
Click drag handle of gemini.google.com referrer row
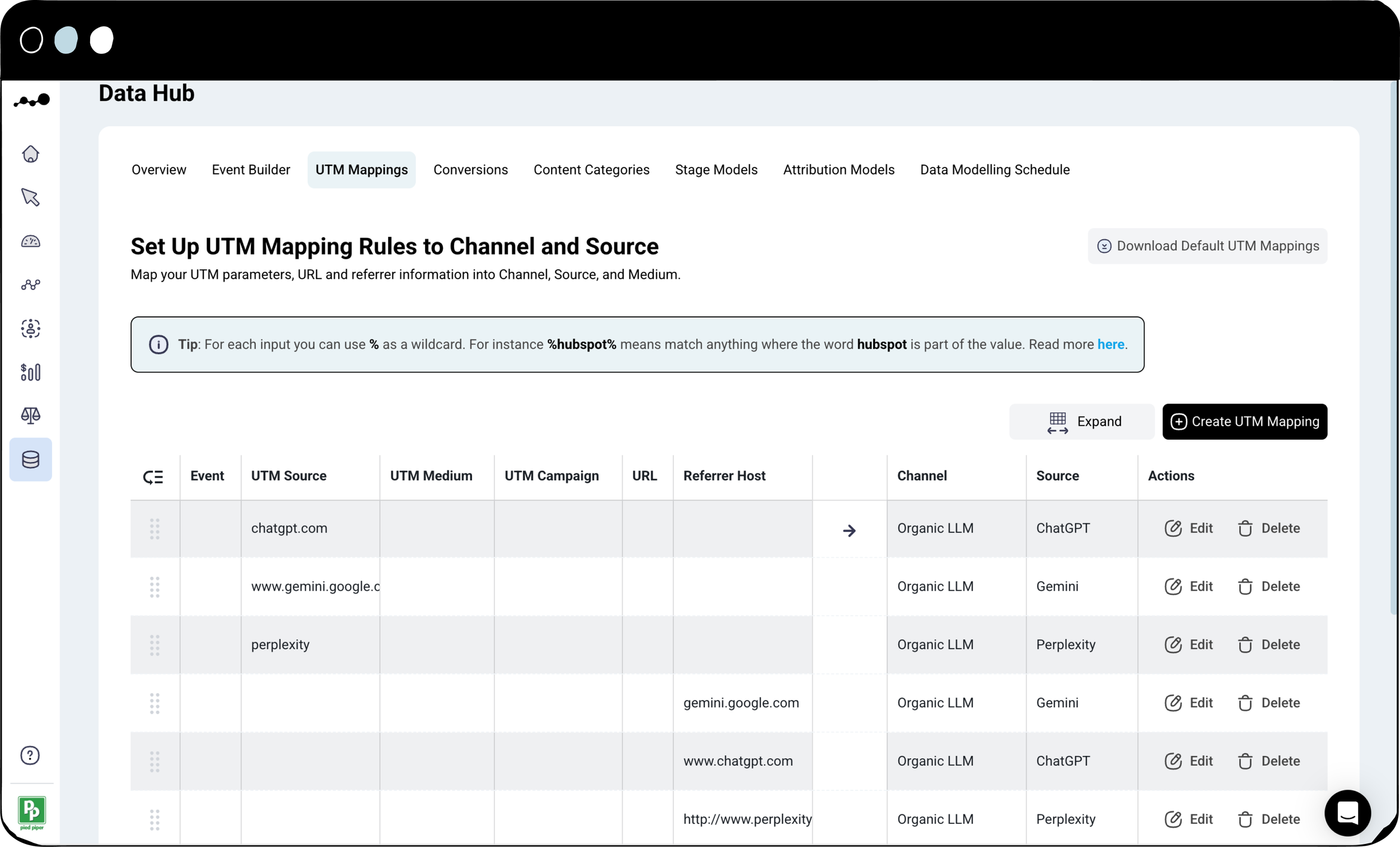point(155,704)
